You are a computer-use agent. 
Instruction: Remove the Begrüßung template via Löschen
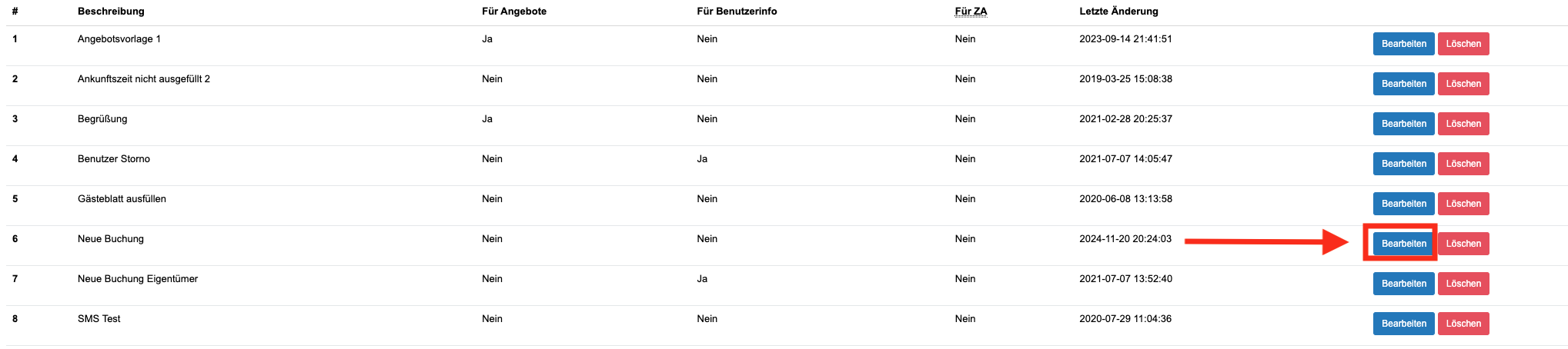coord(1463,124)
